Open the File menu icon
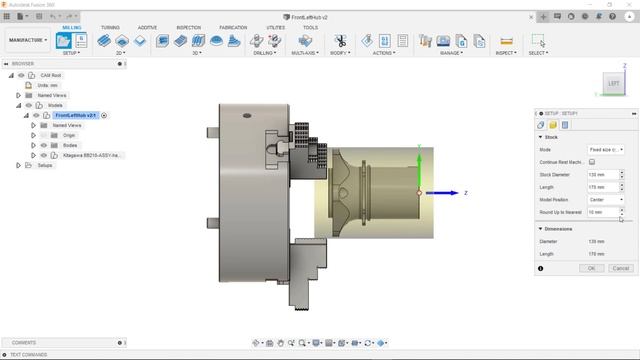Image resolution: width=640 pixels, height=360 pixels. (x=22, y=16)
